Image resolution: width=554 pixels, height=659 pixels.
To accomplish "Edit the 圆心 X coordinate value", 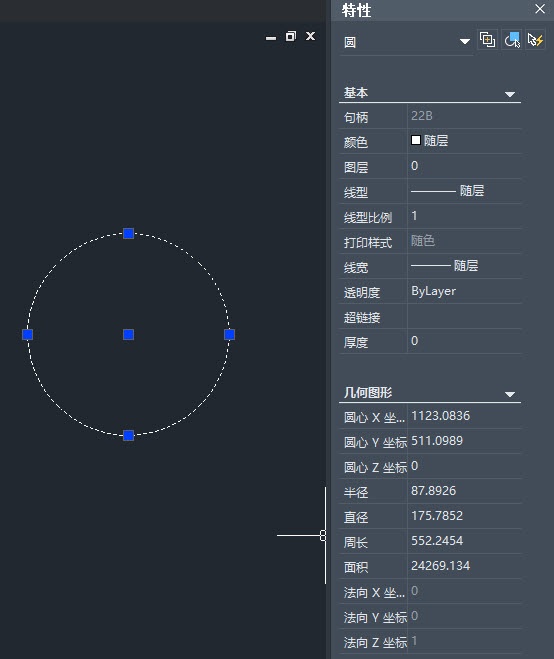I will coord(464,416).
